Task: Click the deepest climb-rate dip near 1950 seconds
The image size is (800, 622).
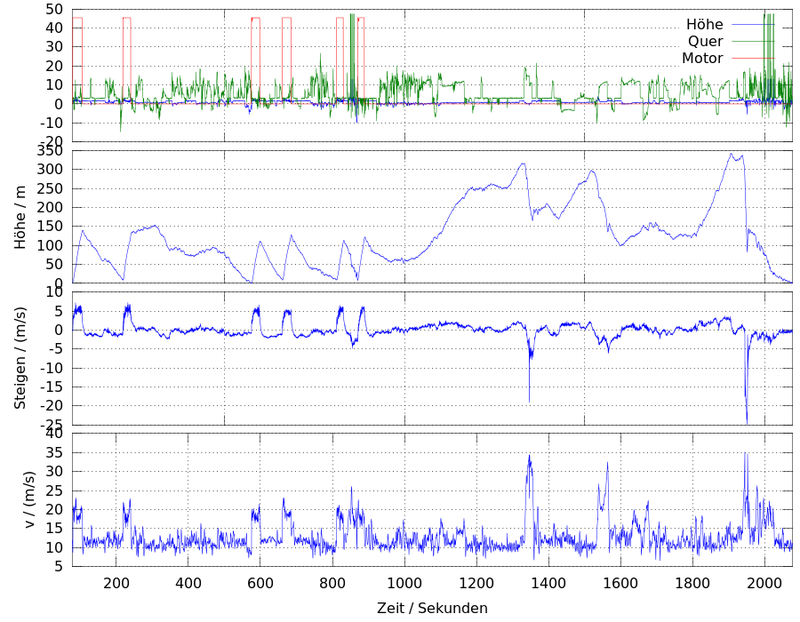Action: (746, 420)
